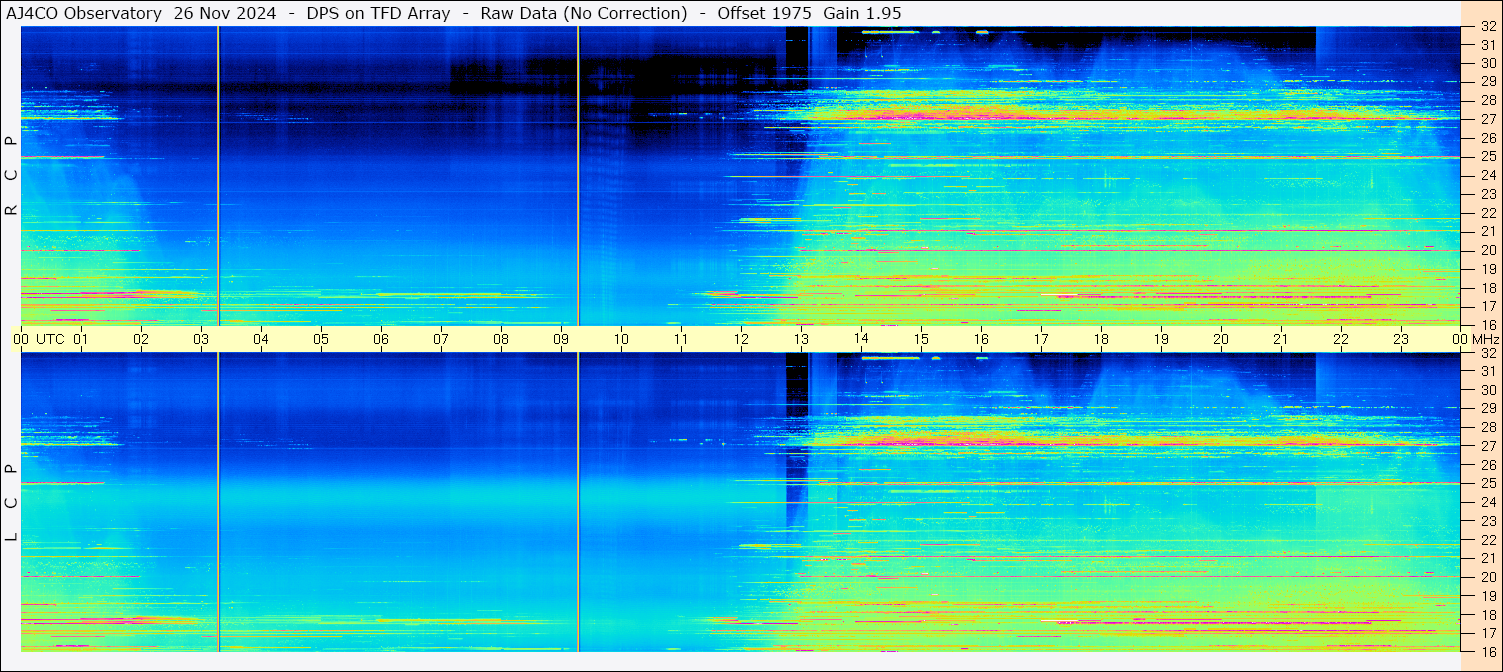
Task: Click hour label "20" on time axis
Action: pos(1221,339)
